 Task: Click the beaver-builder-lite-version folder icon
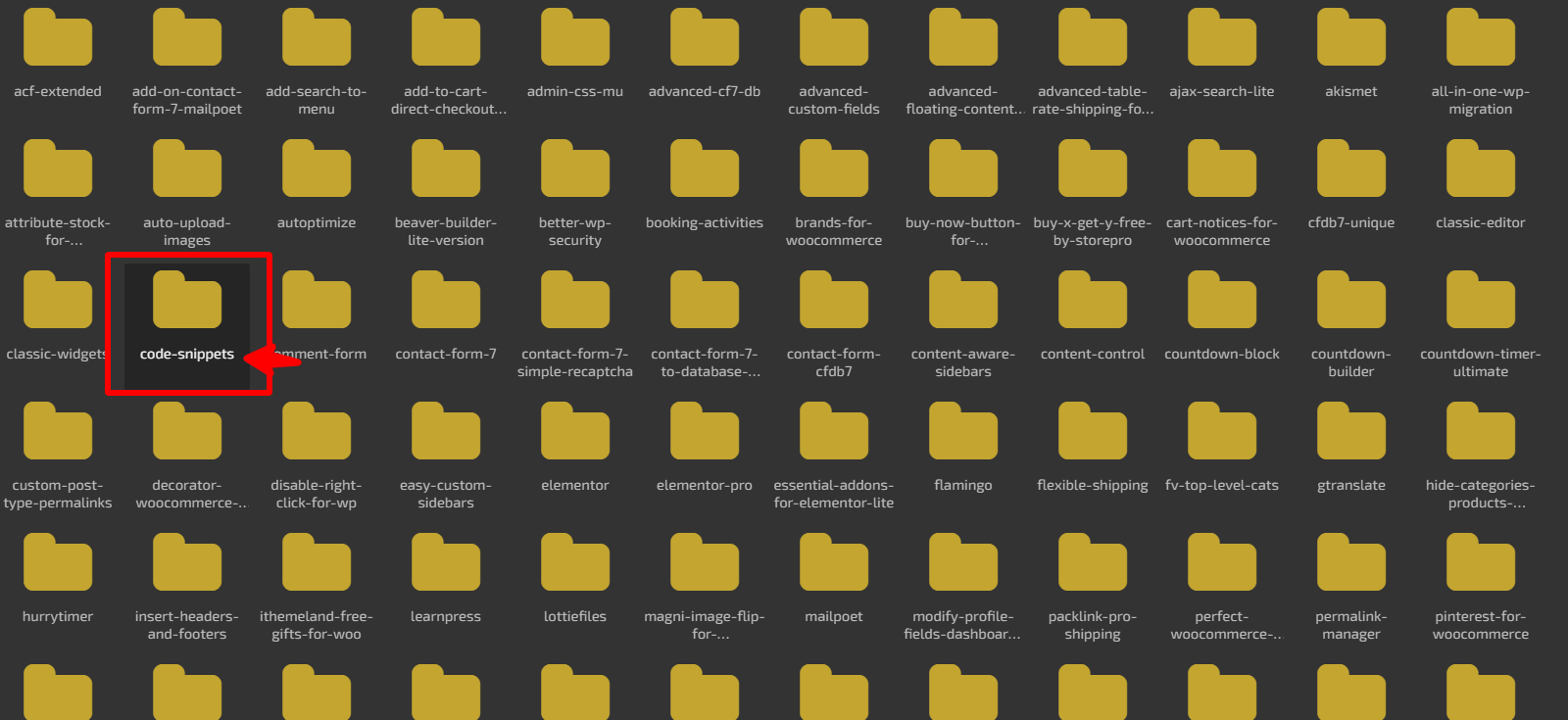(446, 168)
